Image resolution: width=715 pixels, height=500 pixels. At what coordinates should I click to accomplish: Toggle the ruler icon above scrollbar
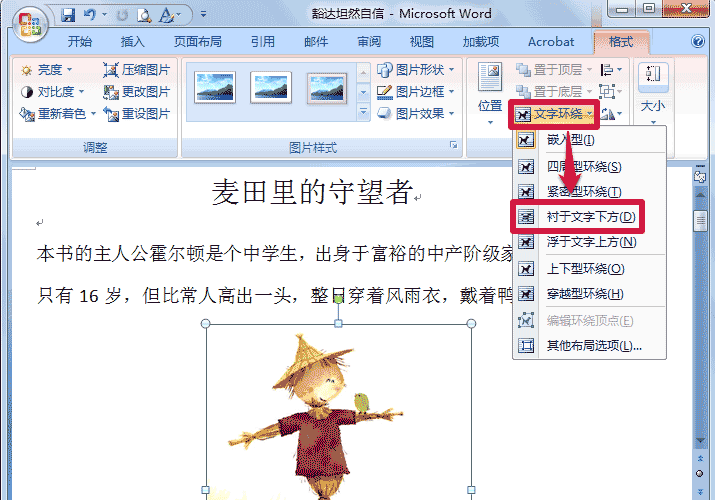[700, 177]
